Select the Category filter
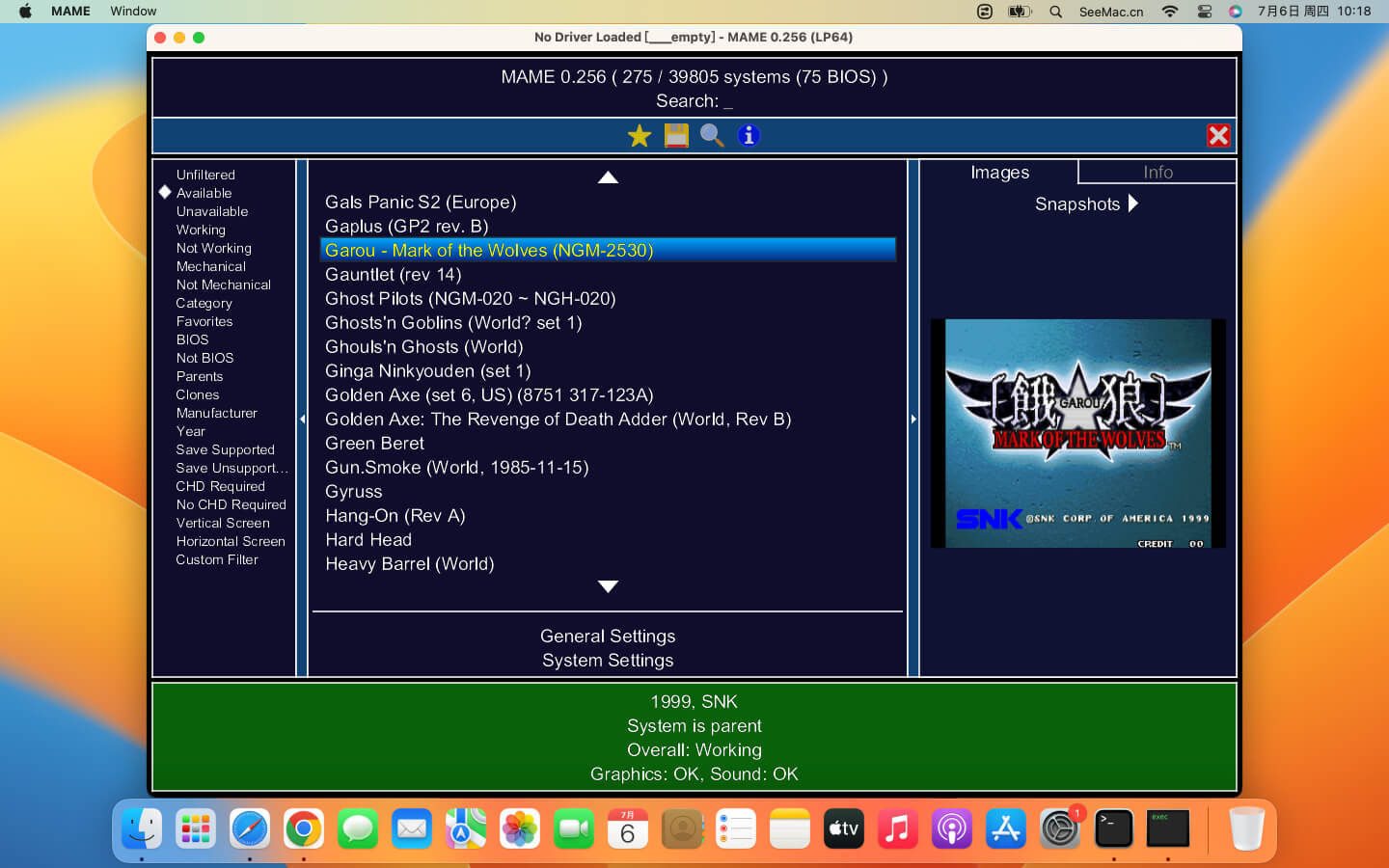The width and height of the screenshot is (1389, 868). point(204,303)
